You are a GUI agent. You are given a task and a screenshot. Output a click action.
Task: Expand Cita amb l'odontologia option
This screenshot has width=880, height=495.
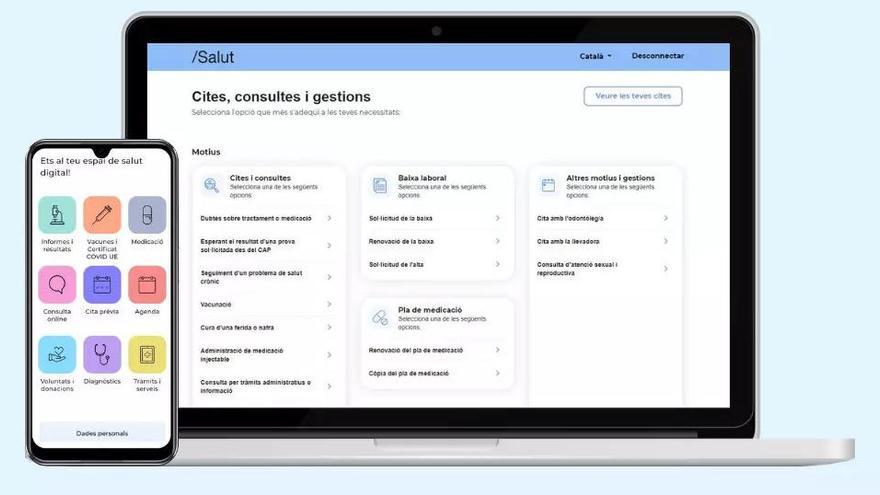tap(602, 218)
